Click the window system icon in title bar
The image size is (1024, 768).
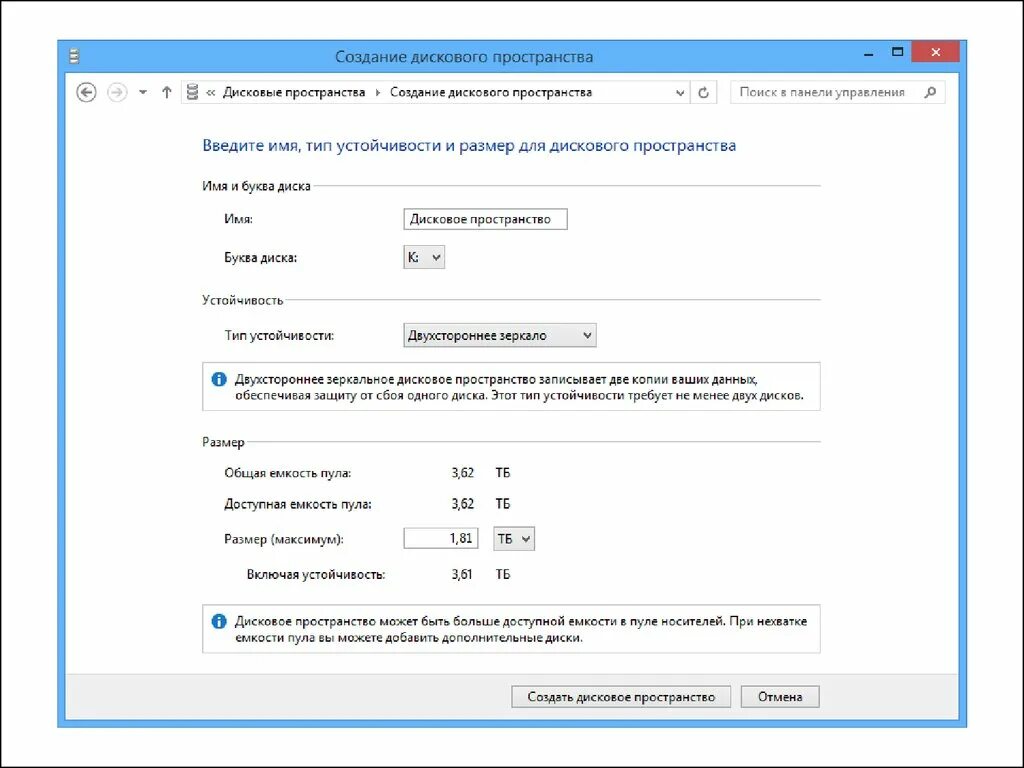tap(74, 56)
